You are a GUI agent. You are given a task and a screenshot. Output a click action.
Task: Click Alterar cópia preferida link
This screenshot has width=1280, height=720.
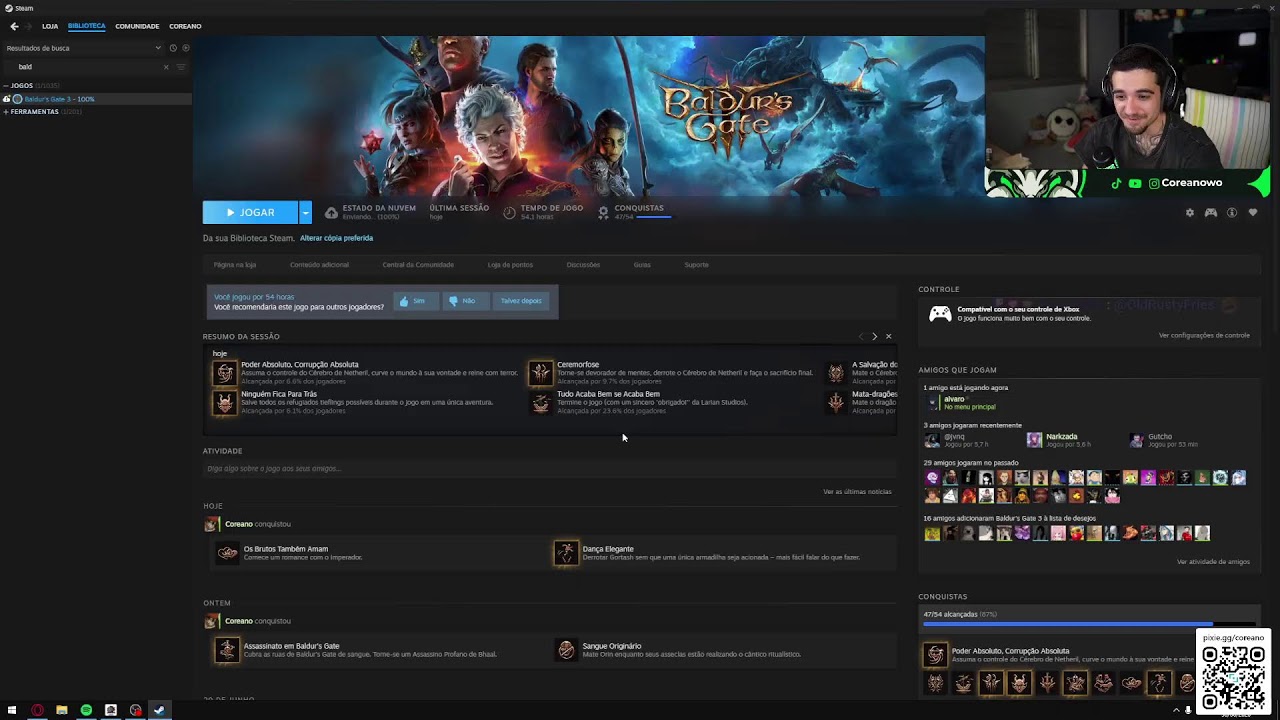336,238
